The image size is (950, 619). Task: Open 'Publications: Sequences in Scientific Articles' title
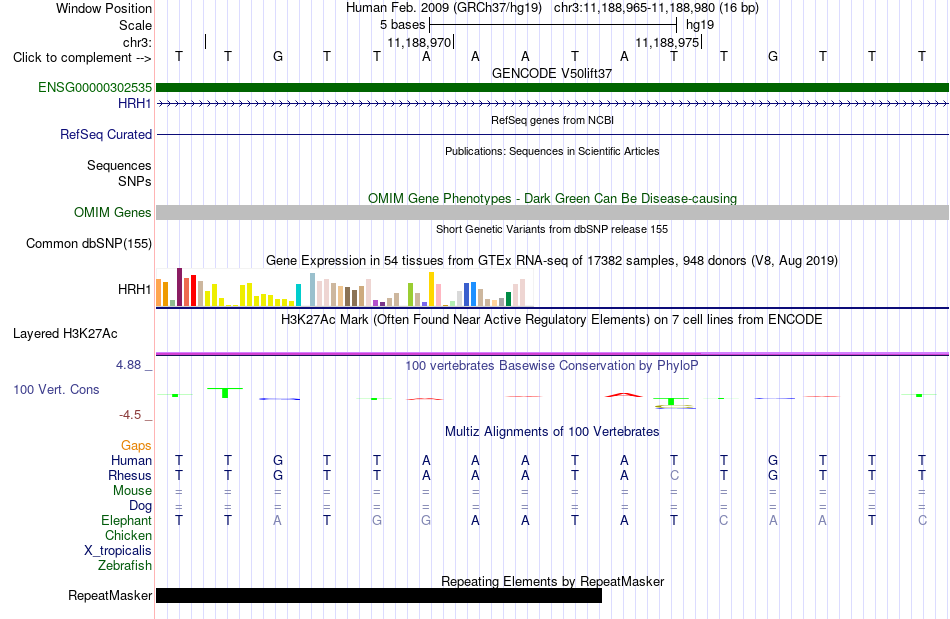pos(552,151)
